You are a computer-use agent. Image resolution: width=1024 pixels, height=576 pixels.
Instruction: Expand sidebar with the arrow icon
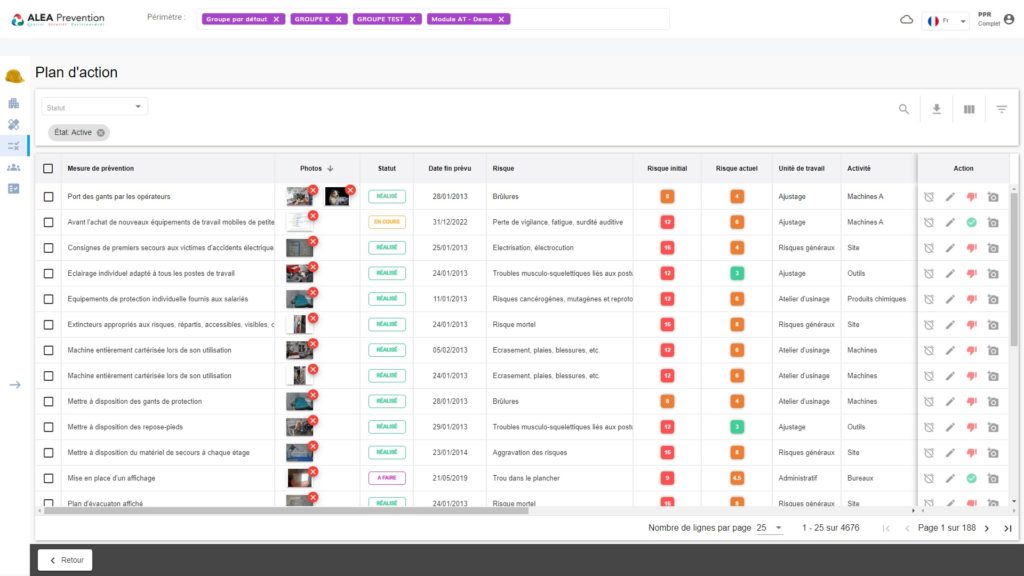pos(15,385)
